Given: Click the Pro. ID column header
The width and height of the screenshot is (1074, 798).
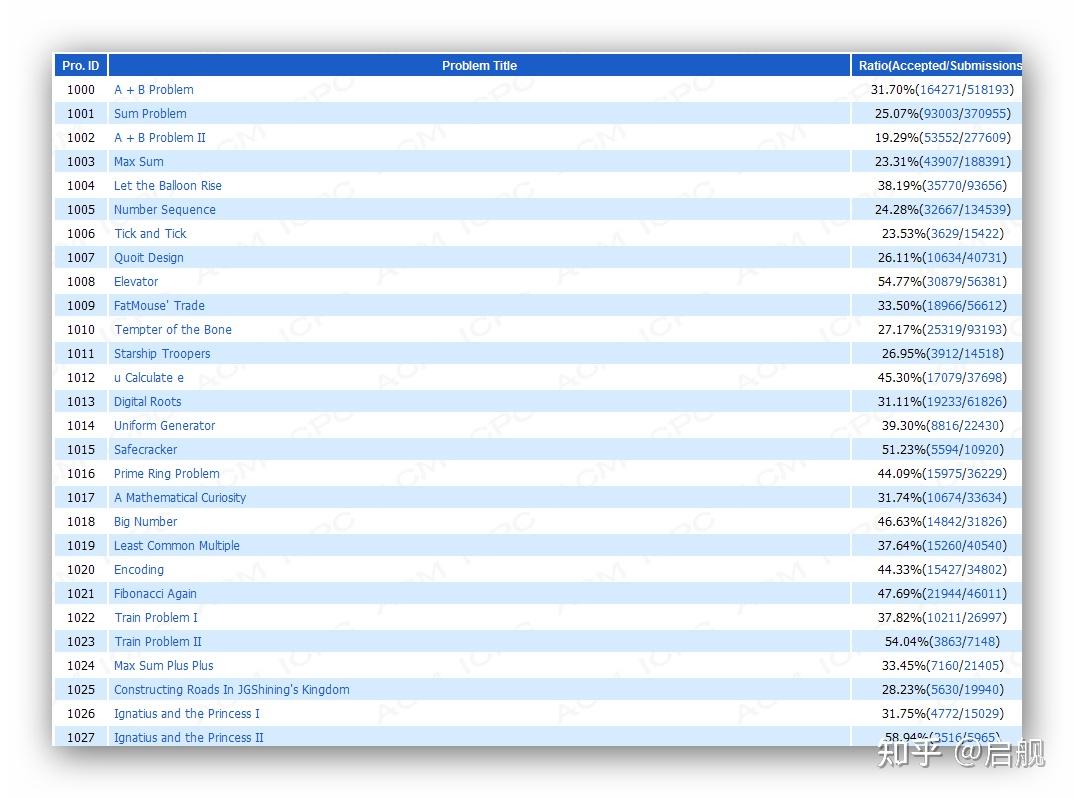Looking at the screenshot, I should (81, 66).
